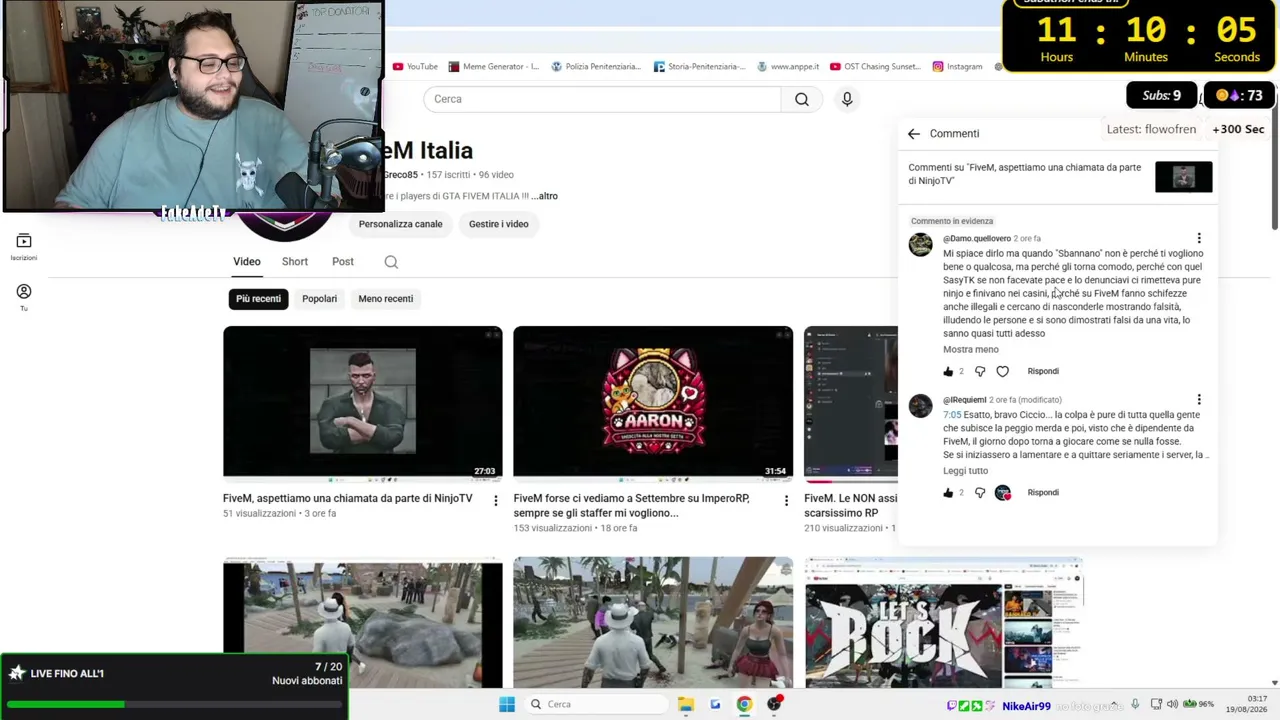This screenshot has height=720, width=1280.
Task: Select the 'Più recenti' sort chip
Action: (x=258, y=299)
